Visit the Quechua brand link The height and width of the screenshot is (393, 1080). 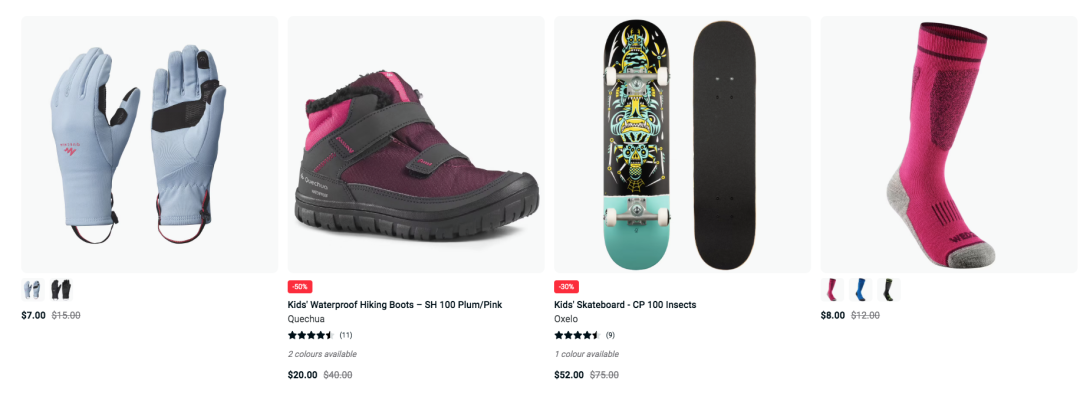pos(306,319)
